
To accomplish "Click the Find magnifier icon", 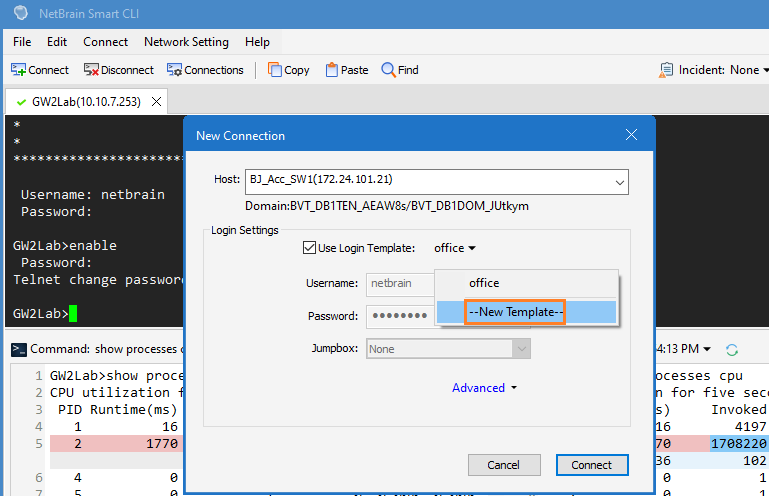I will [x=388, y=70].
